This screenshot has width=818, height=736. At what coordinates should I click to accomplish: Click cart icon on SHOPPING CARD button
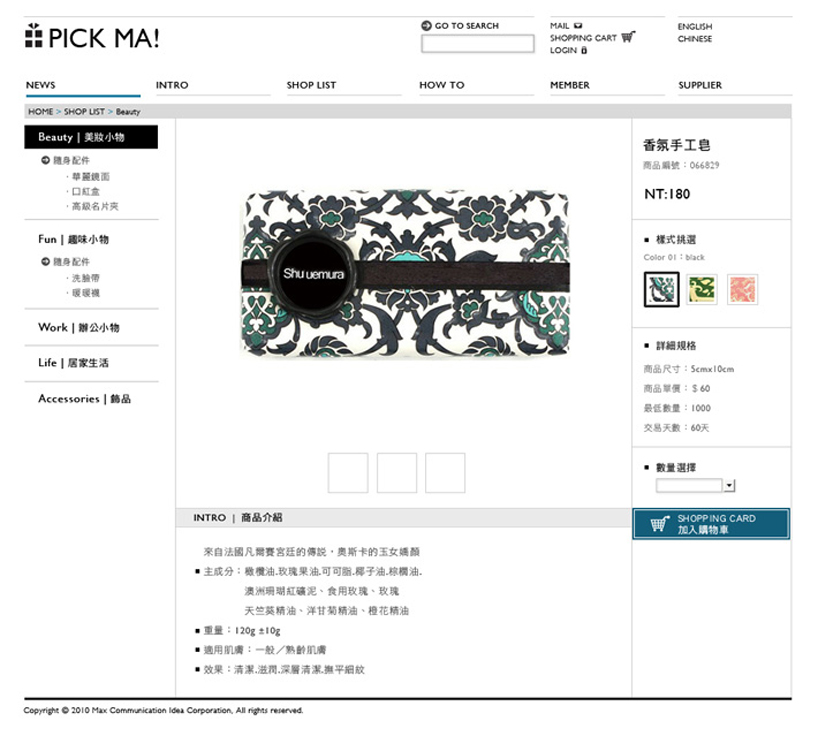click(660, 524)
